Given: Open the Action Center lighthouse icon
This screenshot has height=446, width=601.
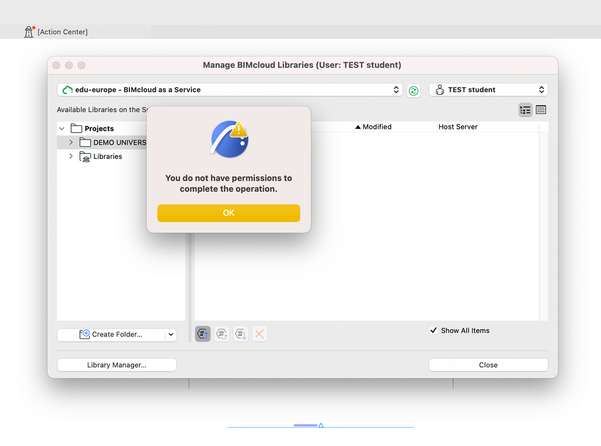Looking at the screenshot, I should point(29,31).
